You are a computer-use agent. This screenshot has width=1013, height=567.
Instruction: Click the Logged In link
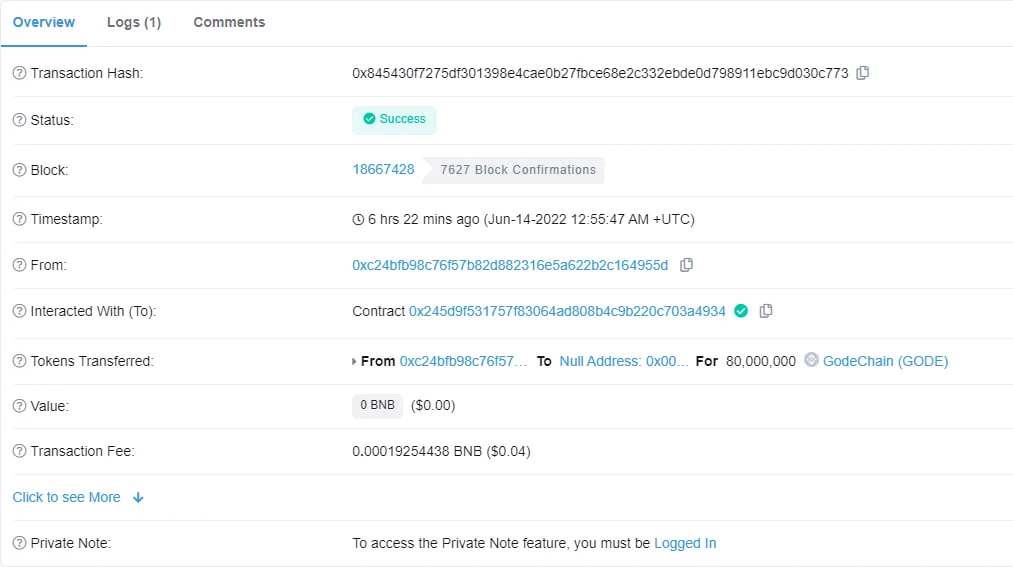click(x=685, y=543)
